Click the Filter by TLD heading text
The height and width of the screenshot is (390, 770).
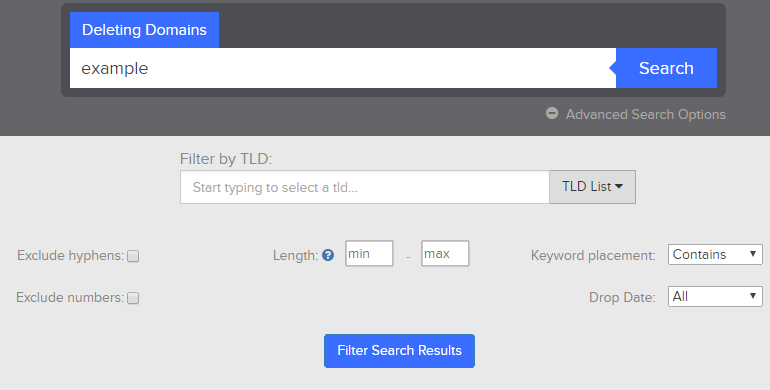click(226, 159)
